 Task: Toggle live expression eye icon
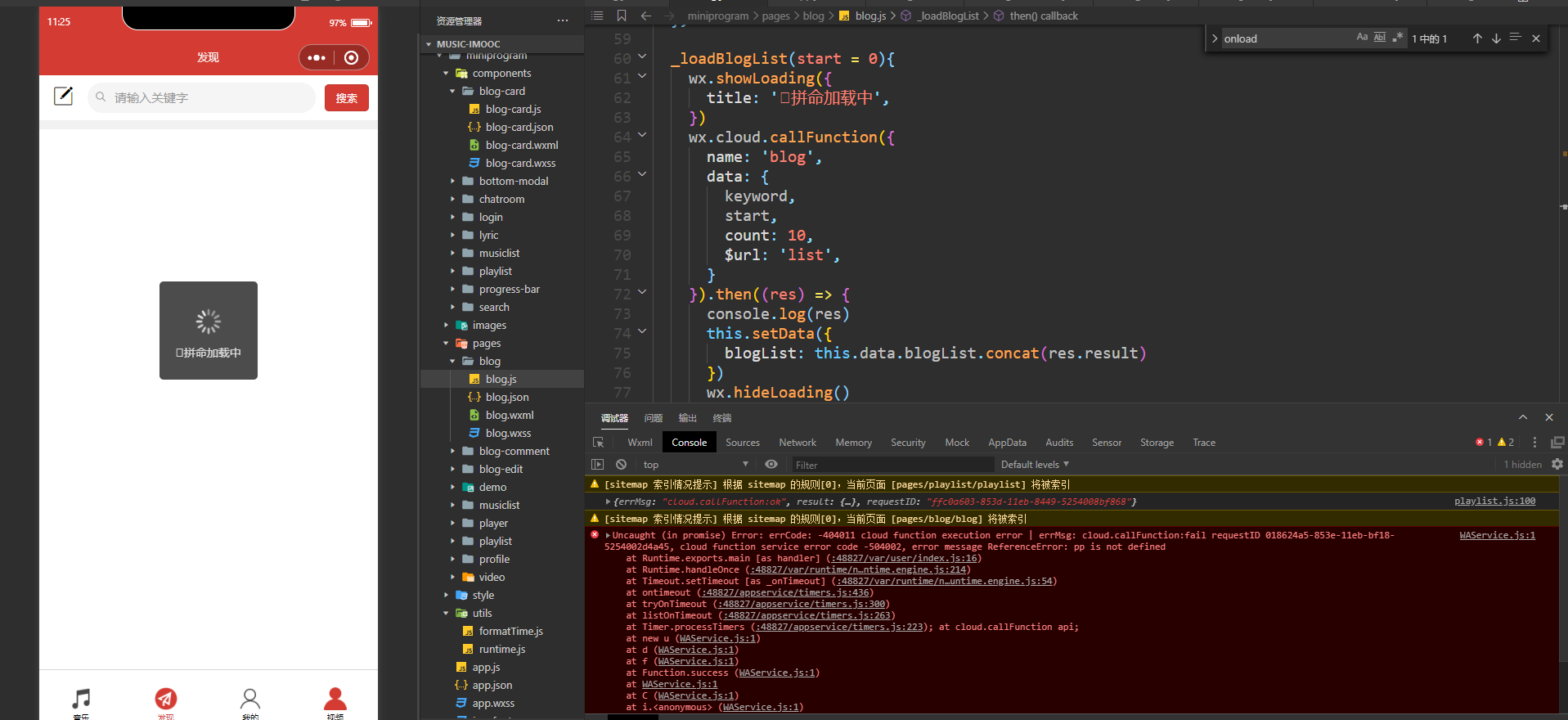click(771, 465)
